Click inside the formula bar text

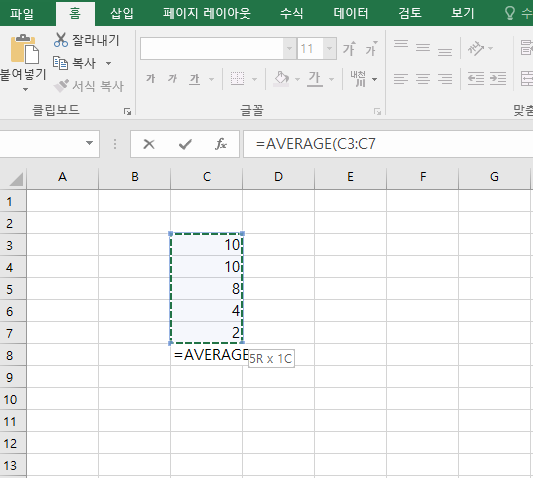[x=316, y=144]
